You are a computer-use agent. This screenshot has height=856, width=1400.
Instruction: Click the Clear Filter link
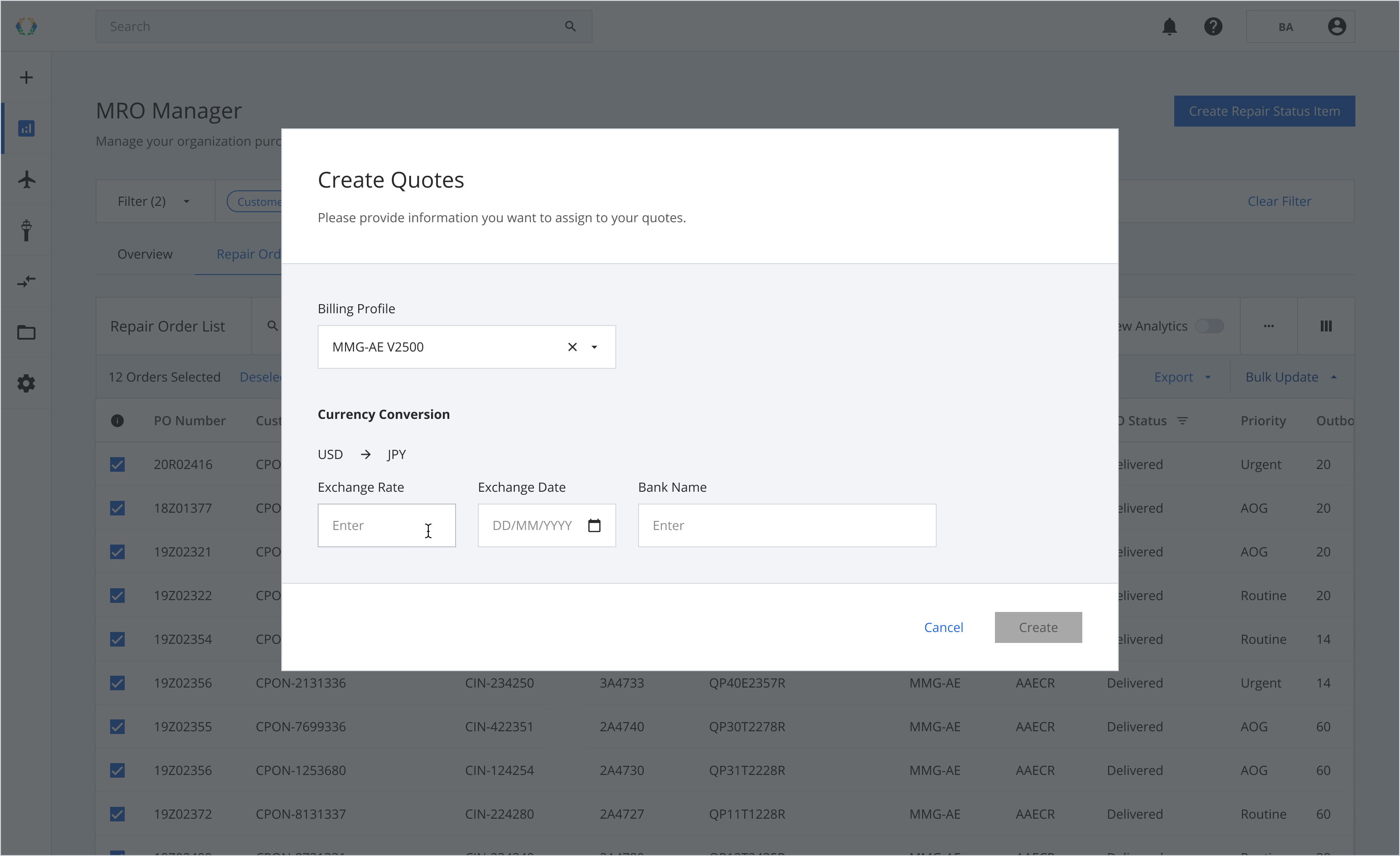click(x=1279, y=201)
